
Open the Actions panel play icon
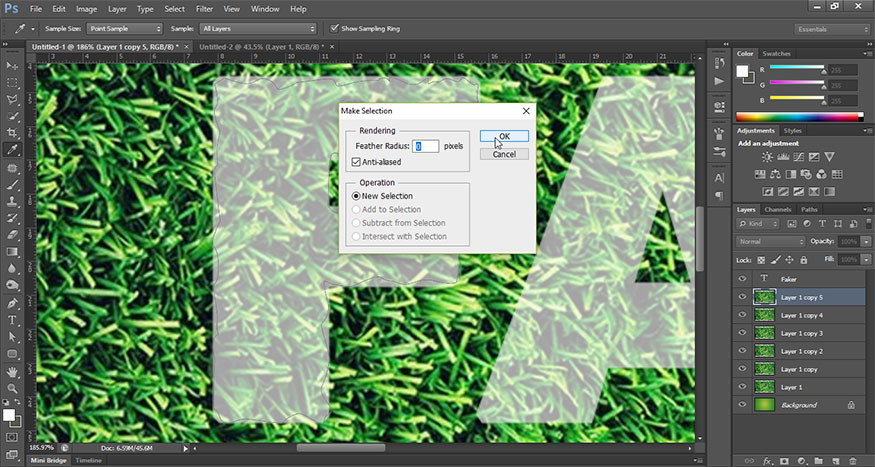pyautogui.click(x=719, y=81)
